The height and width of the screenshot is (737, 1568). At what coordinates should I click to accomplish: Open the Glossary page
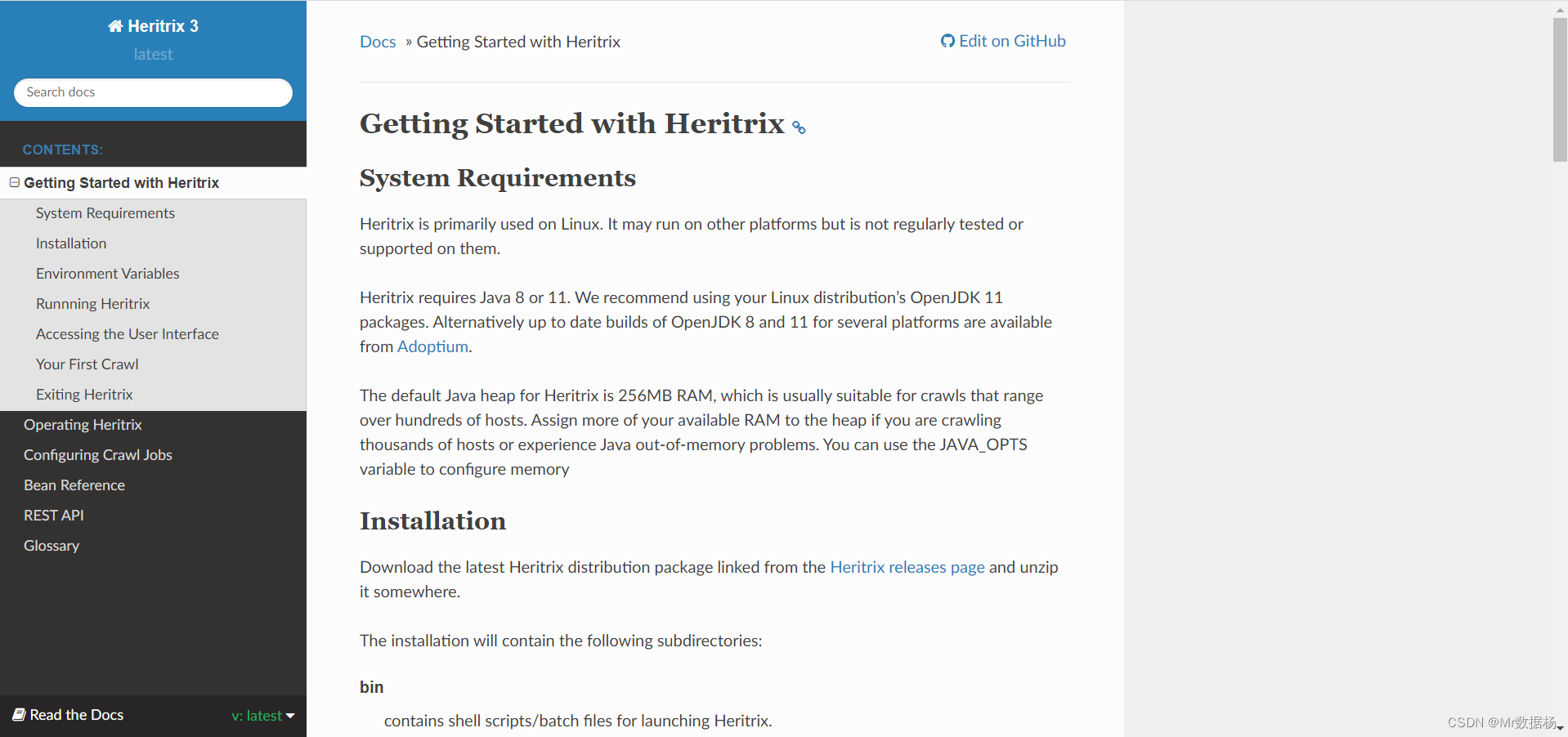[52, 546]
